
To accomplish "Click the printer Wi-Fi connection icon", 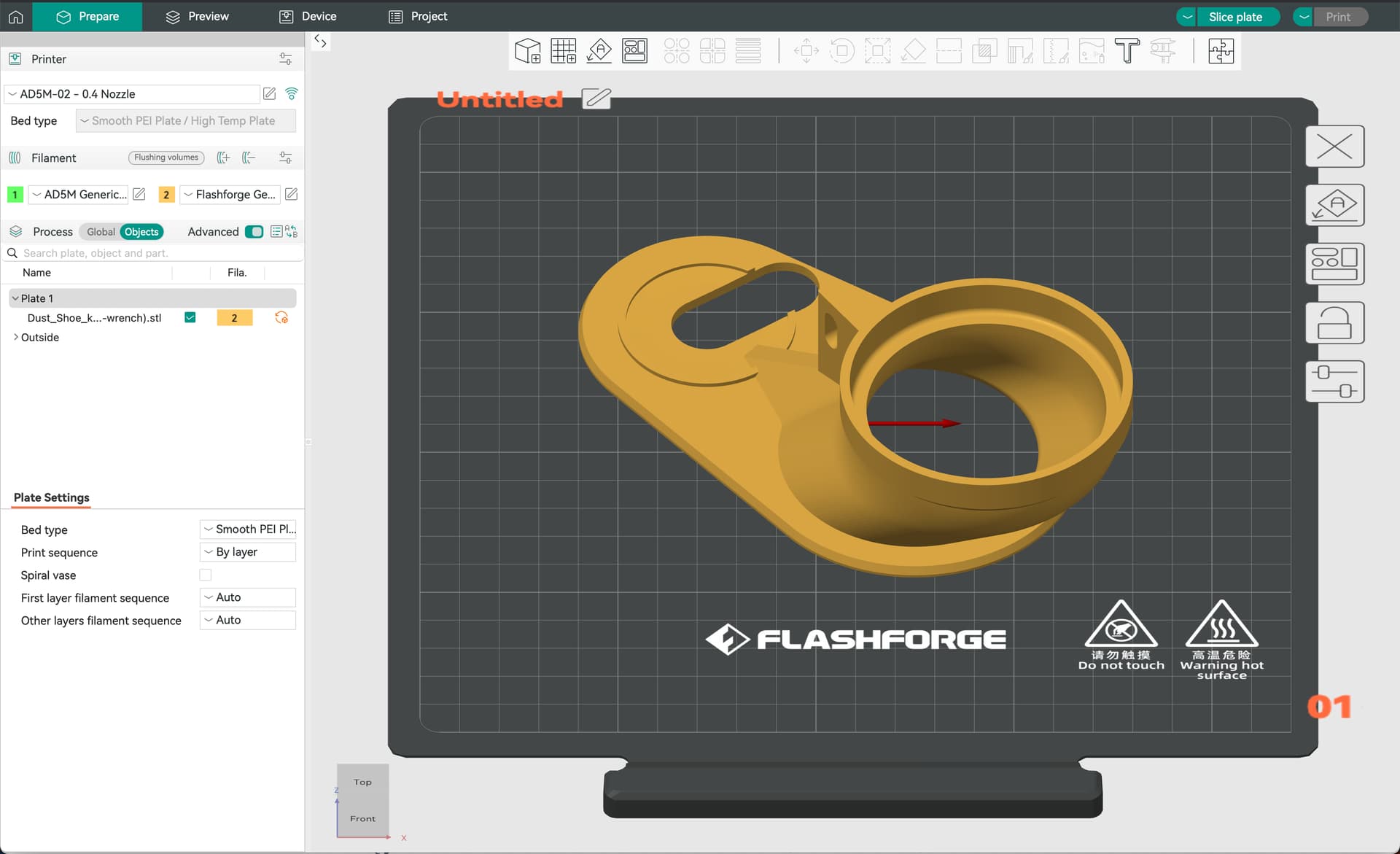I will tap(292, 94).
